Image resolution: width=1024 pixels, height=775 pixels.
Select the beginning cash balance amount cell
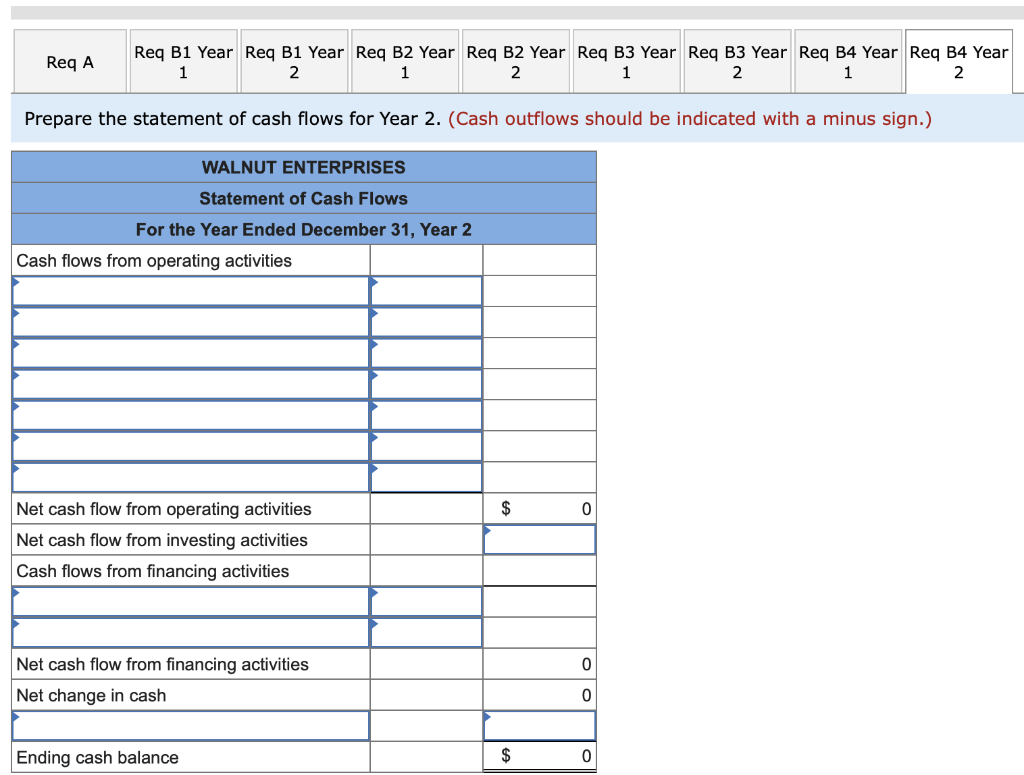point(538,725)
